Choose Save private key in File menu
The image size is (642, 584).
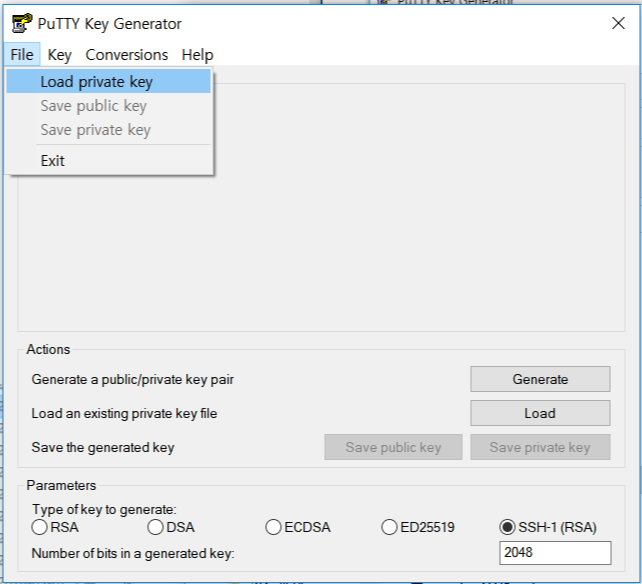(x=109, y=130)
